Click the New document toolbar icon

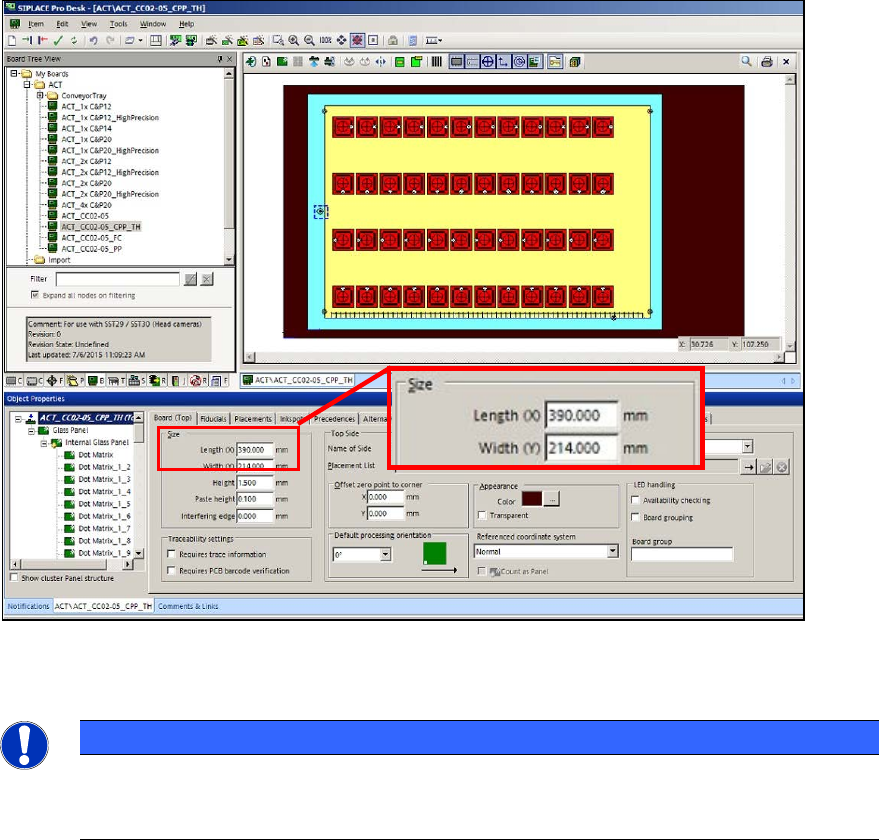[12, 40]
